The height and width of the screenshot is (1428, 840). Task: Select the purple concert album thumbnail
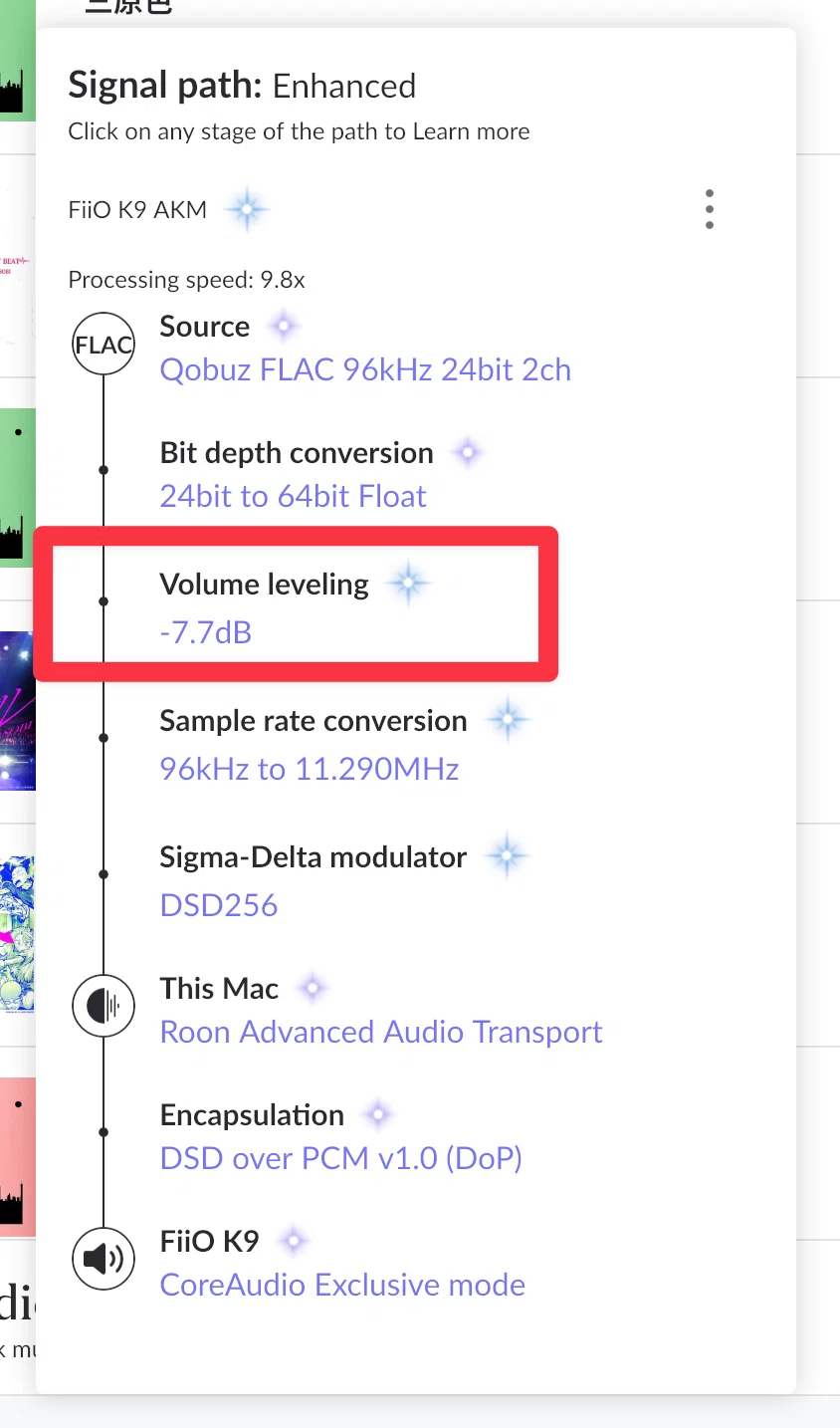click(18, 710)
